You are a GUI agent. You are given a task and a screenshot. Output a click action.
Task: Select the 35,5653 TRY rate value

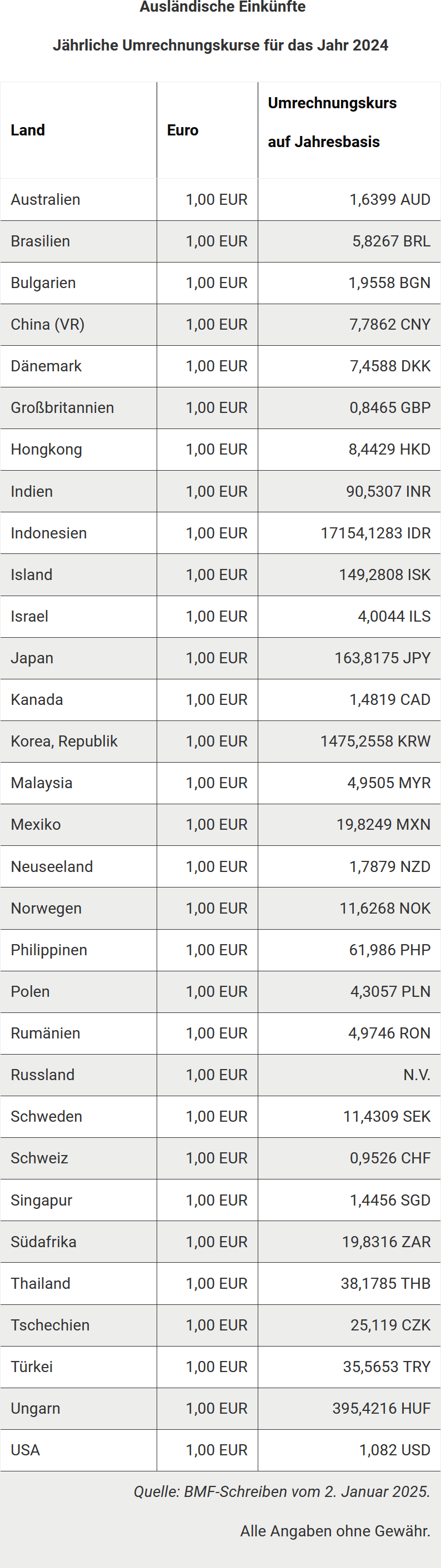click(x=387, y=1367)
